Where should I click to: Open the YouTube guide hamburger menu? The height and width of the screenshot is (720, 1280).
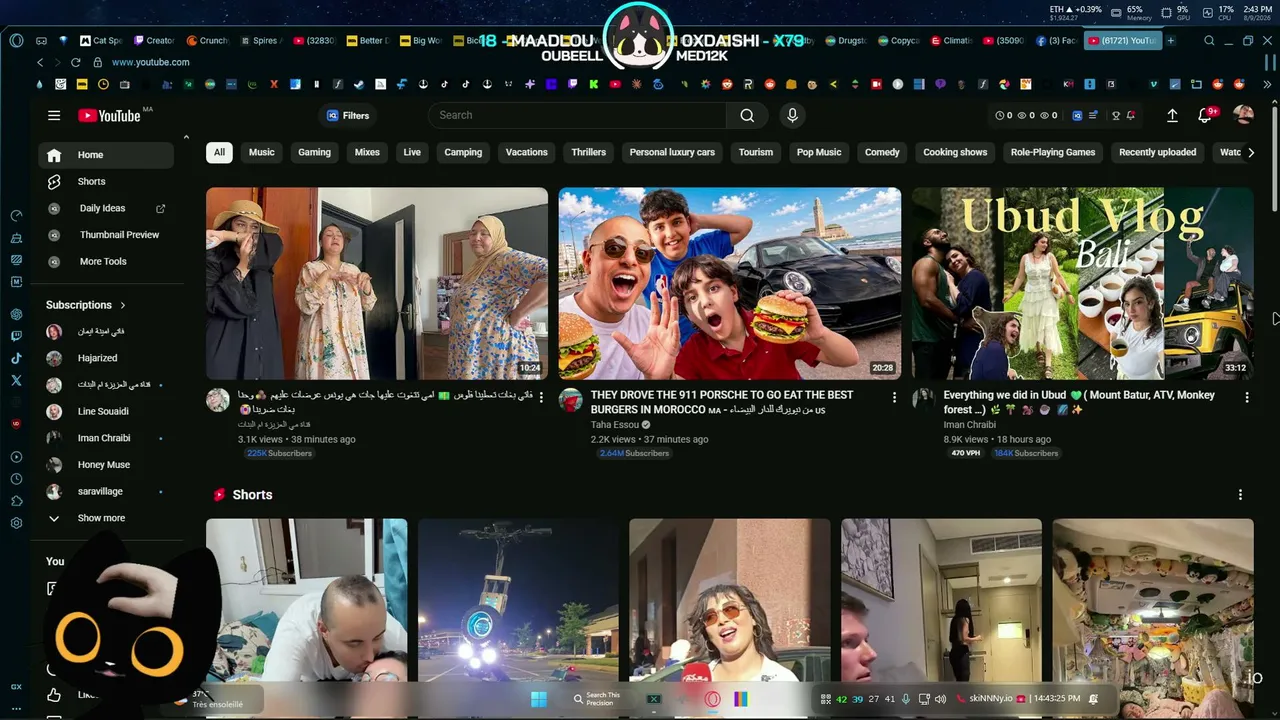(54, 116)
